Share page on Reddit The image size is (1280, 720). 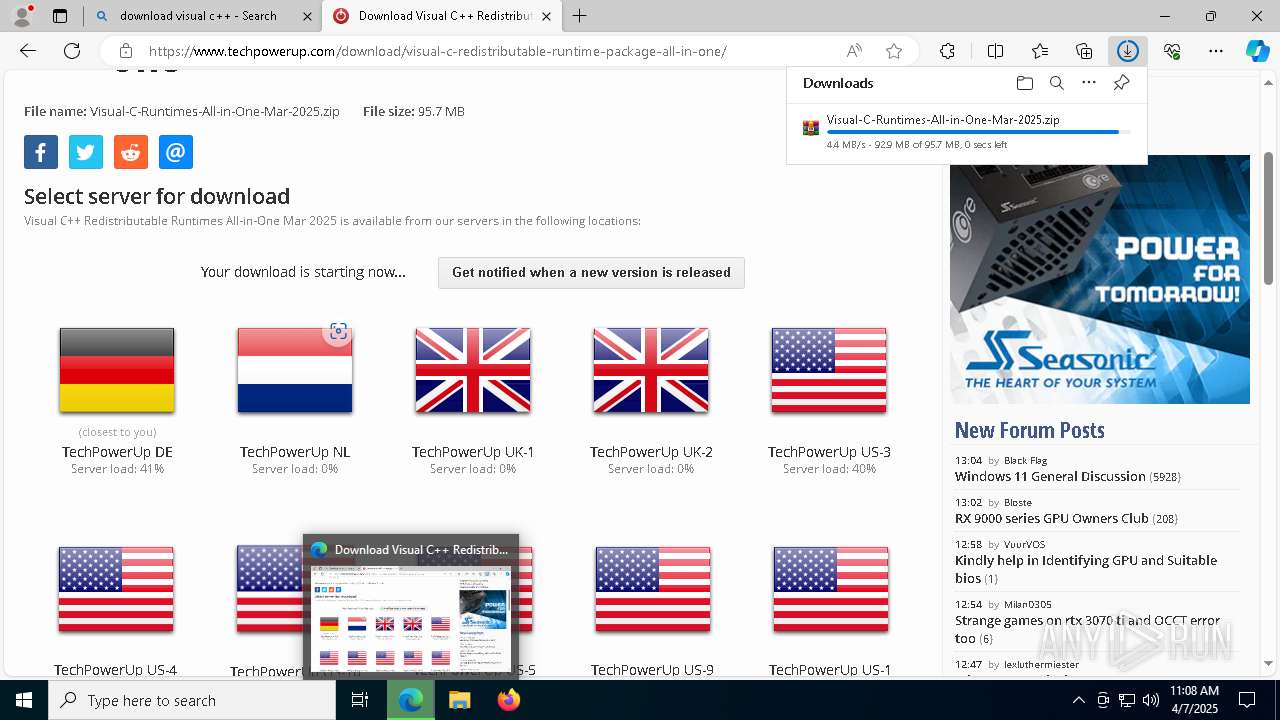click(131, 152)
